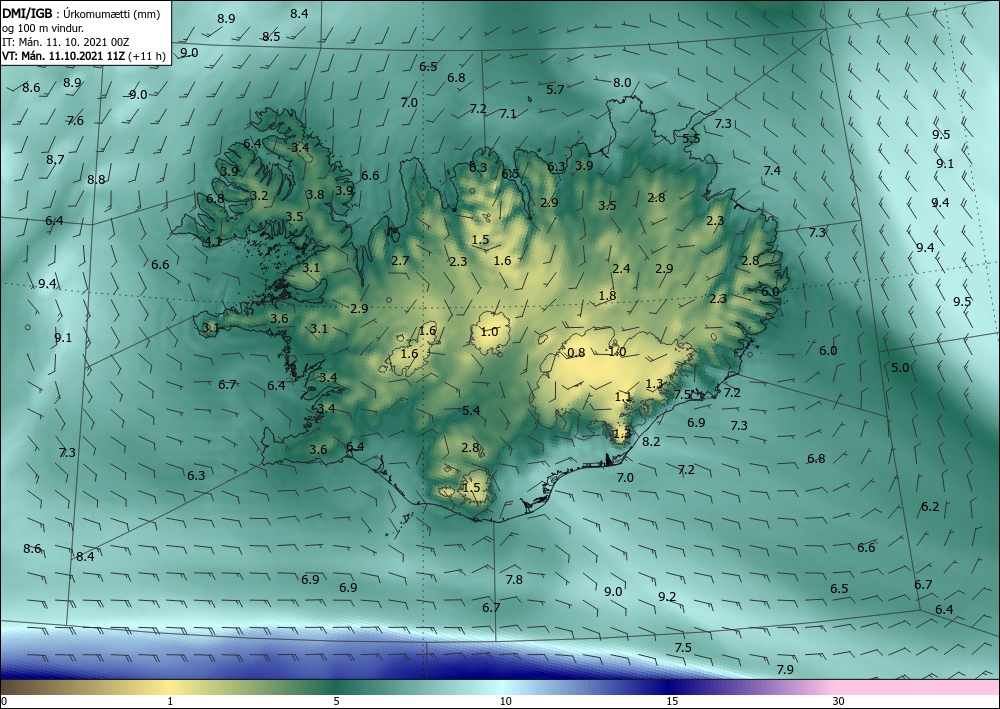This screenshot has height=709, width=1000.
Task: Click the 3.8 value in the Westfjords
Action: click(315, 195)
